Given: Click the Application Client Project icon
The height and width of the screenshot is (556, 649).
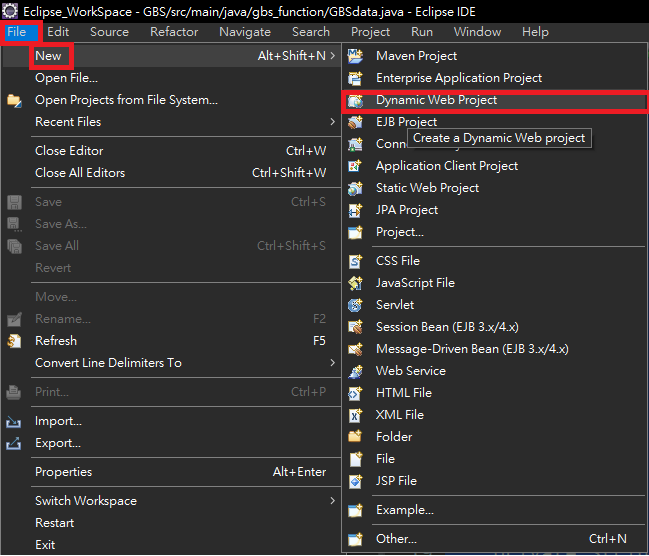Looking at the screenshot, I should pos(355,166).
